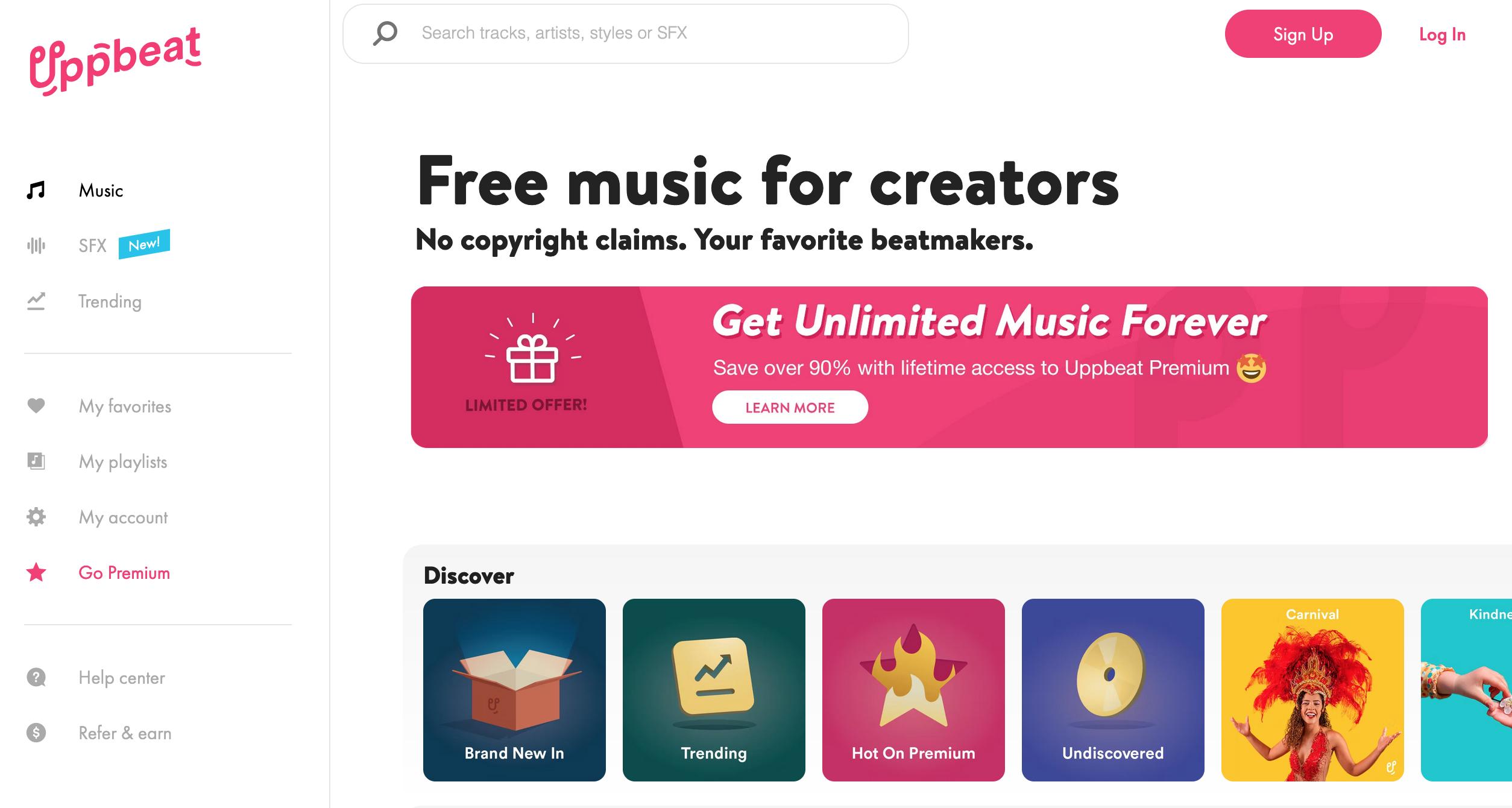Click the My playlists icon
This screenshot has width=1512, height=808.
[36, 461]
